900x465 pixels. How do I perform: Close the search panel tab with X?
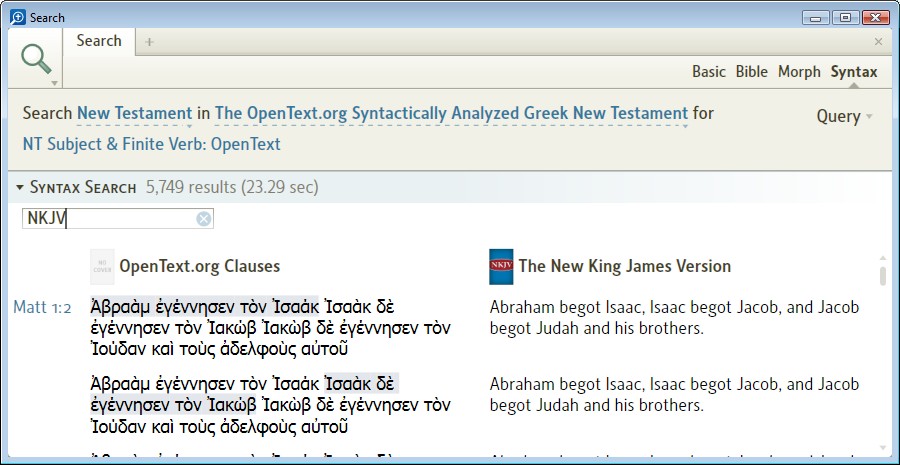tap(878, 41)
